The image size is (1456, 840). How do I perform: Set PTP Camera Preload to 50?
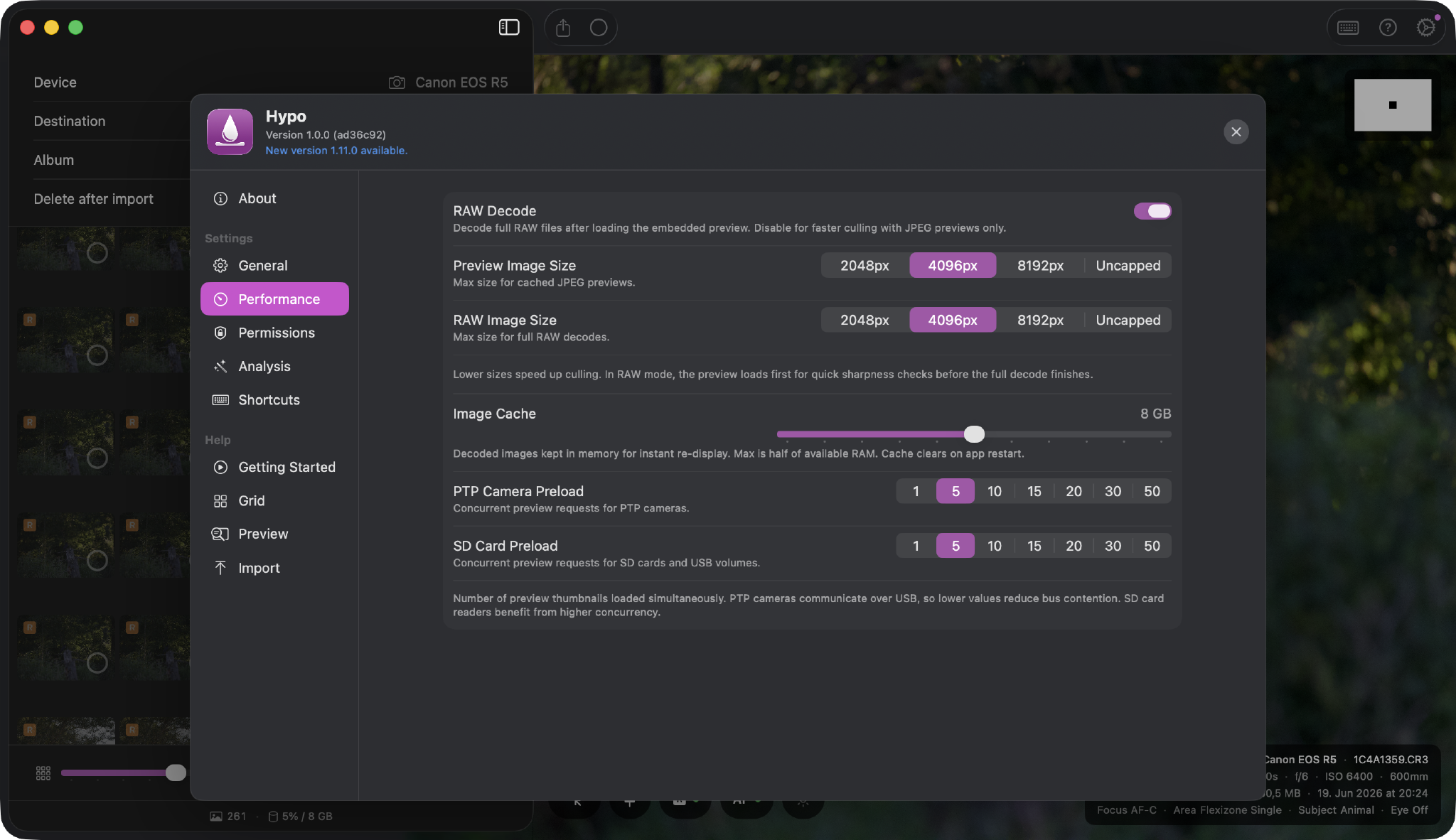1152,491
